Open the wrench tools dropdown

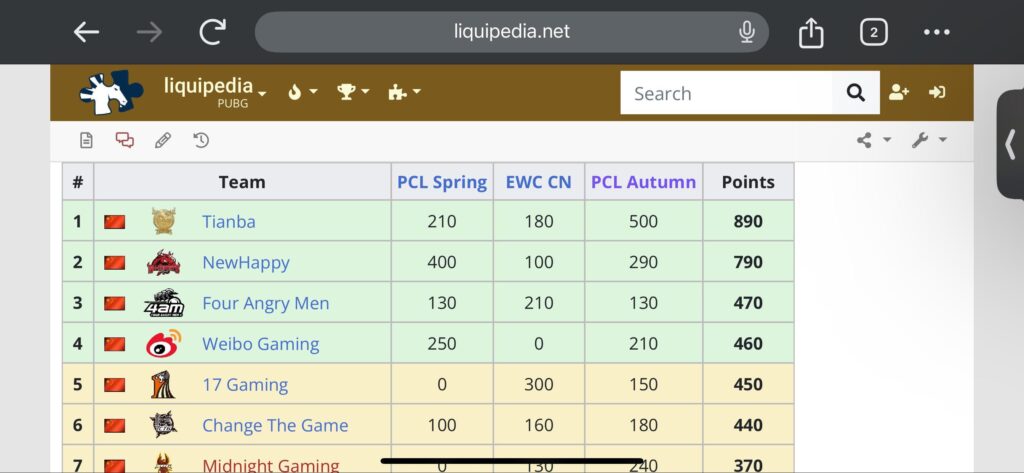(x=928, y=140)
